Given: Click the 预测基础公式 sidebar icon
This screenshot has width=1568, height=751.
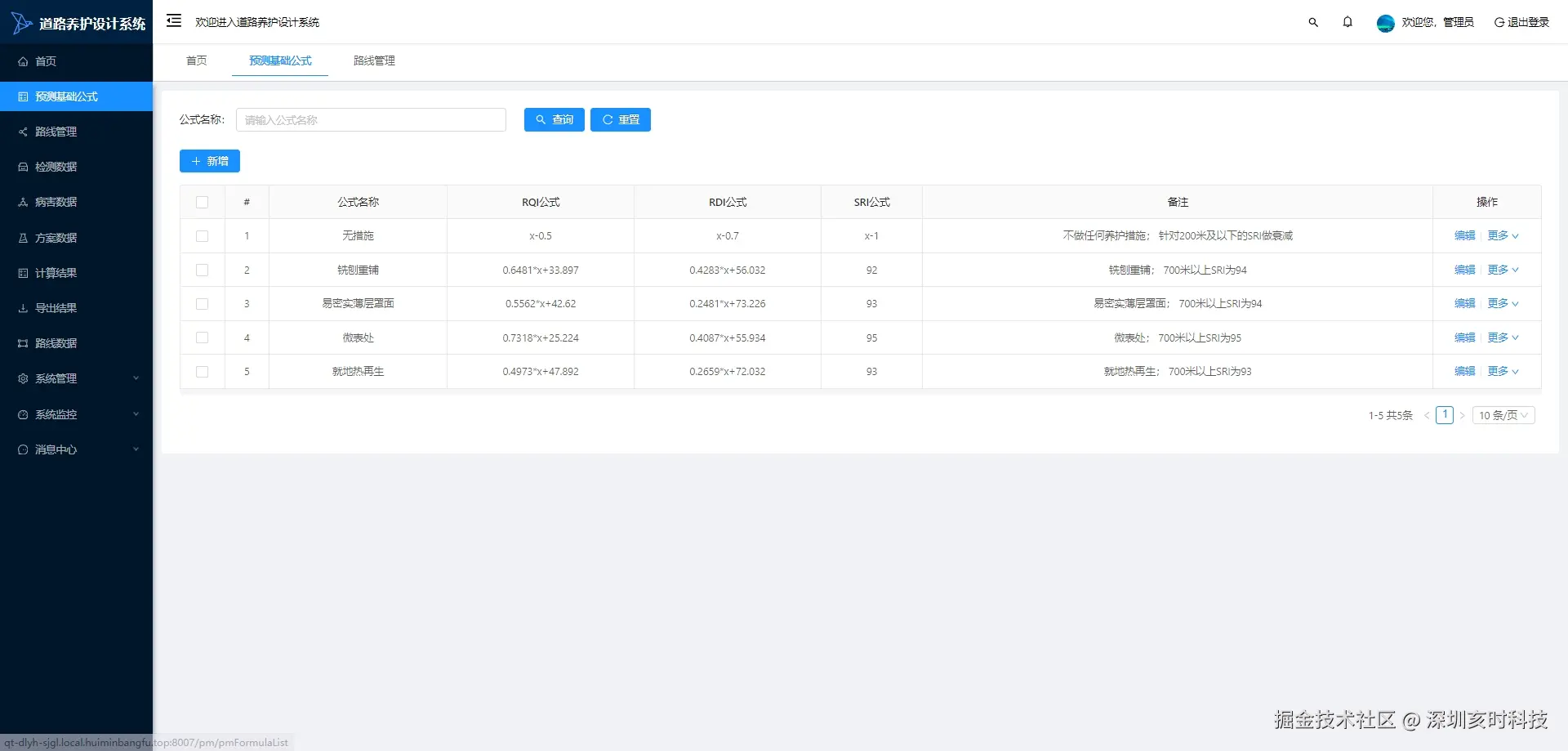Looking at the screenshot, I should [x=23, y=96].
